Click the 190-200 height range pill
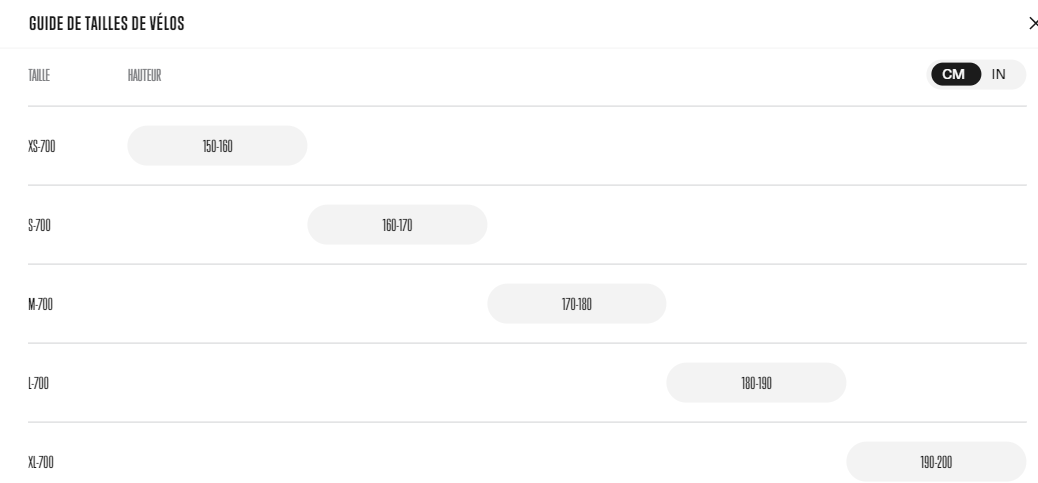 [x=936, y=462]
